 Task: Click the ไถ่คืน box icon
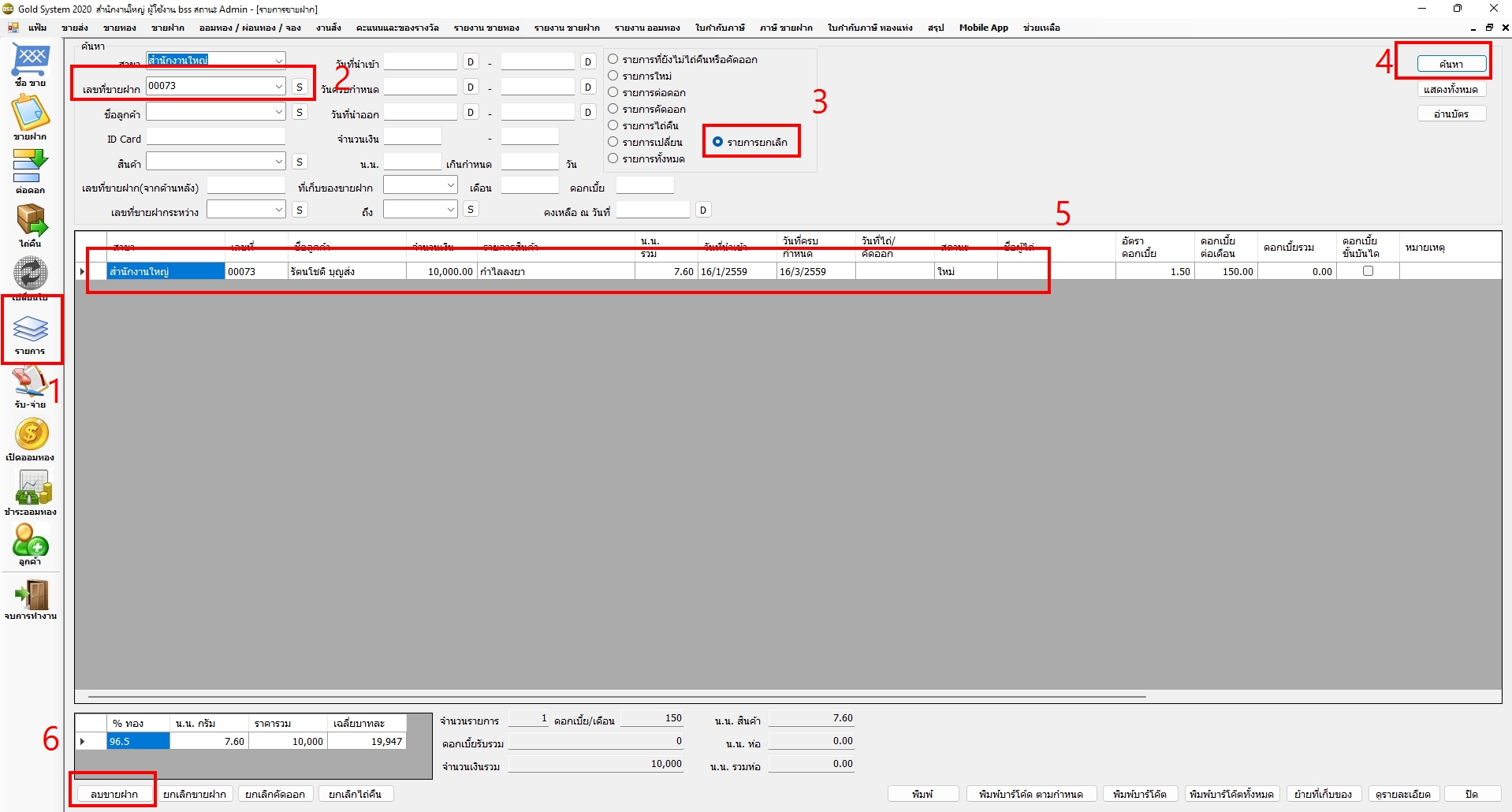click(x=31, y=222)
